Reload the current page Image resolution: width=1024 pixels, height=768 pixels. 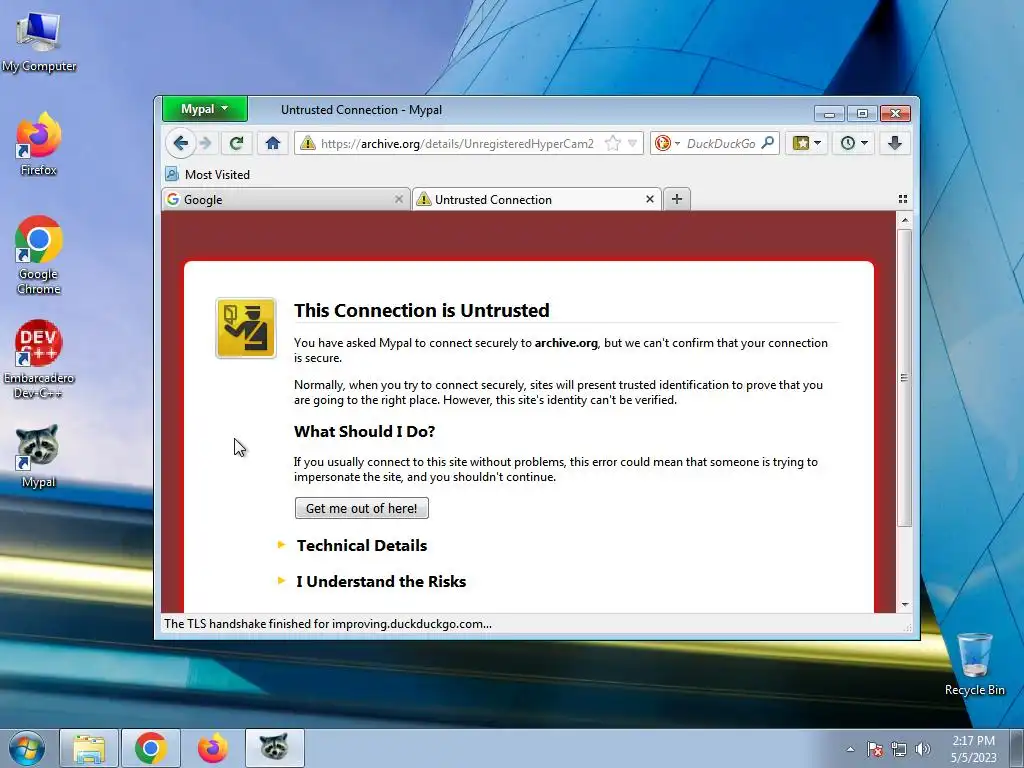pos(236,143)
